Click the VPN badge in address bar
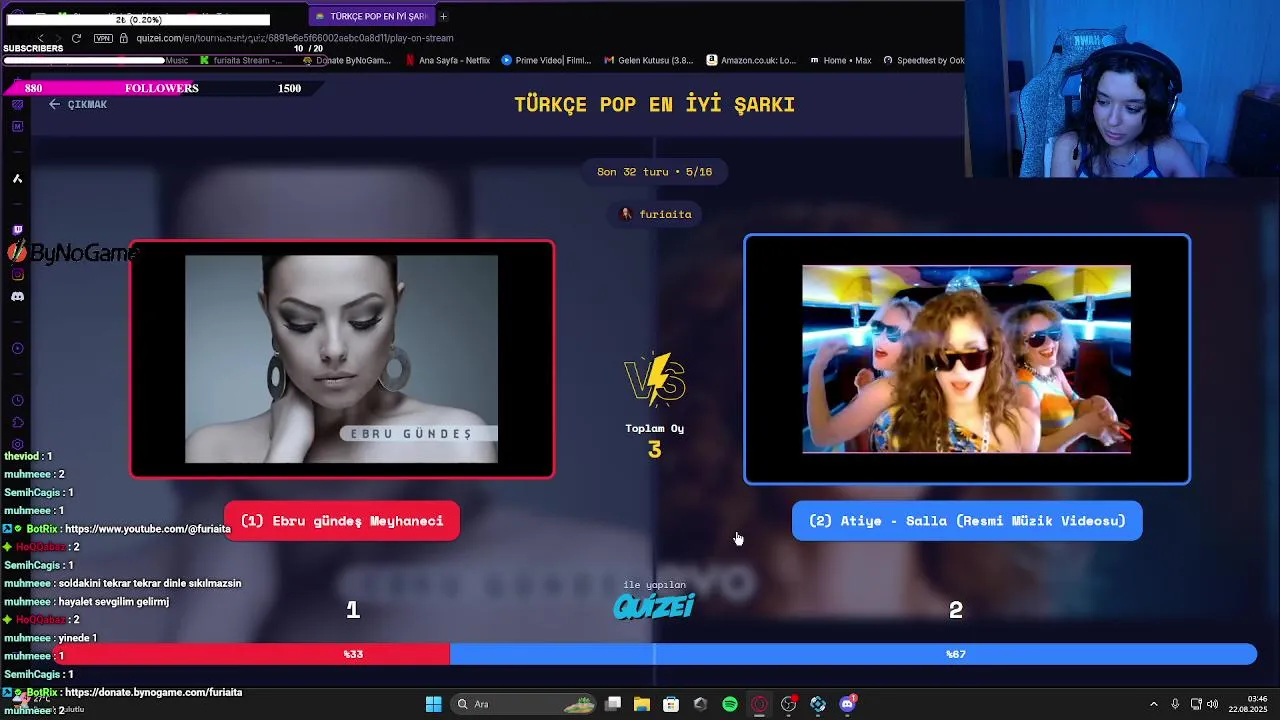 tap(103, 38)
